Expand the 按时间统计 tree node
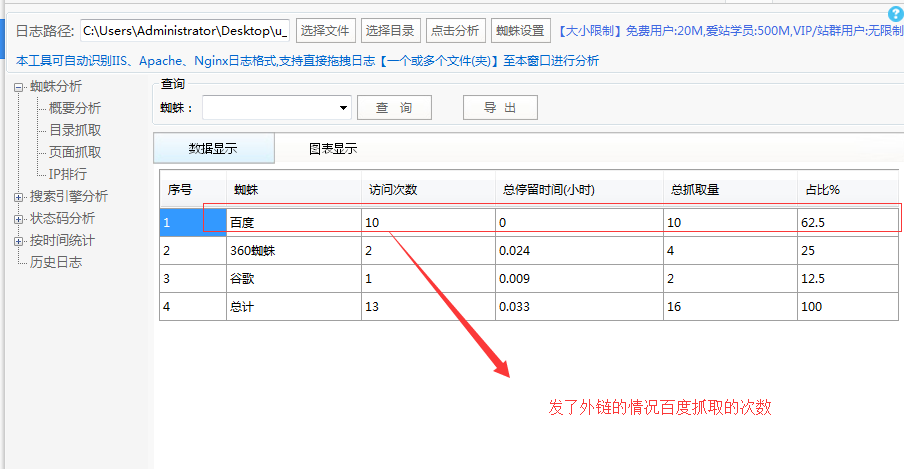This screenshot has height=469, width=904. (x=18, y=241)
